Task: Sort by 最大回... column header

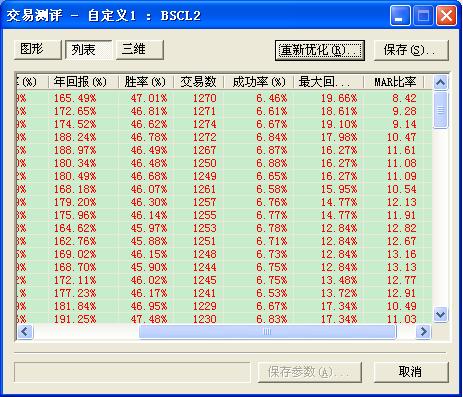Action: click(x=328, y=82)
